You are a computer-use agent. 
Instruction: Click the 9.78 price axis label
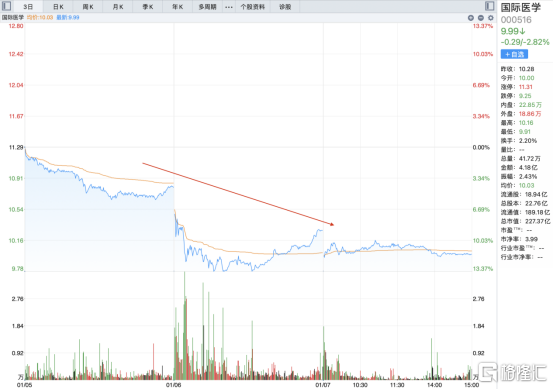pos(18,269)
